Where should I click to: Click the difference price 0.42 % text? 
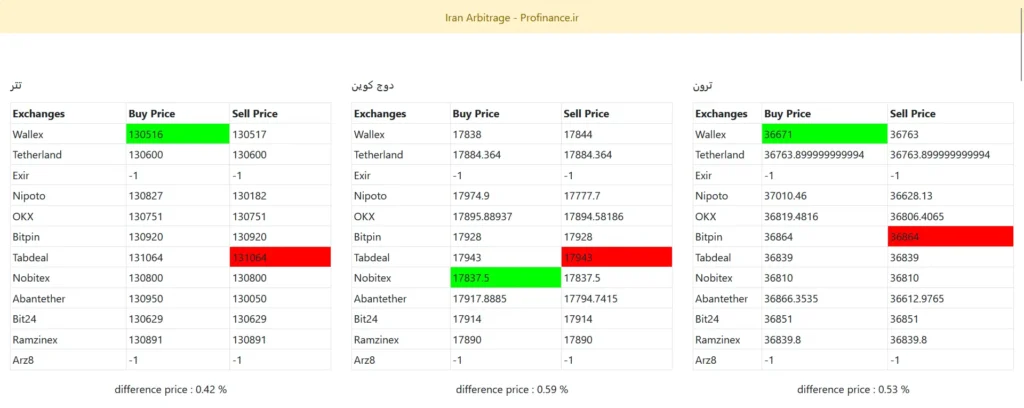tap(170, 389)
